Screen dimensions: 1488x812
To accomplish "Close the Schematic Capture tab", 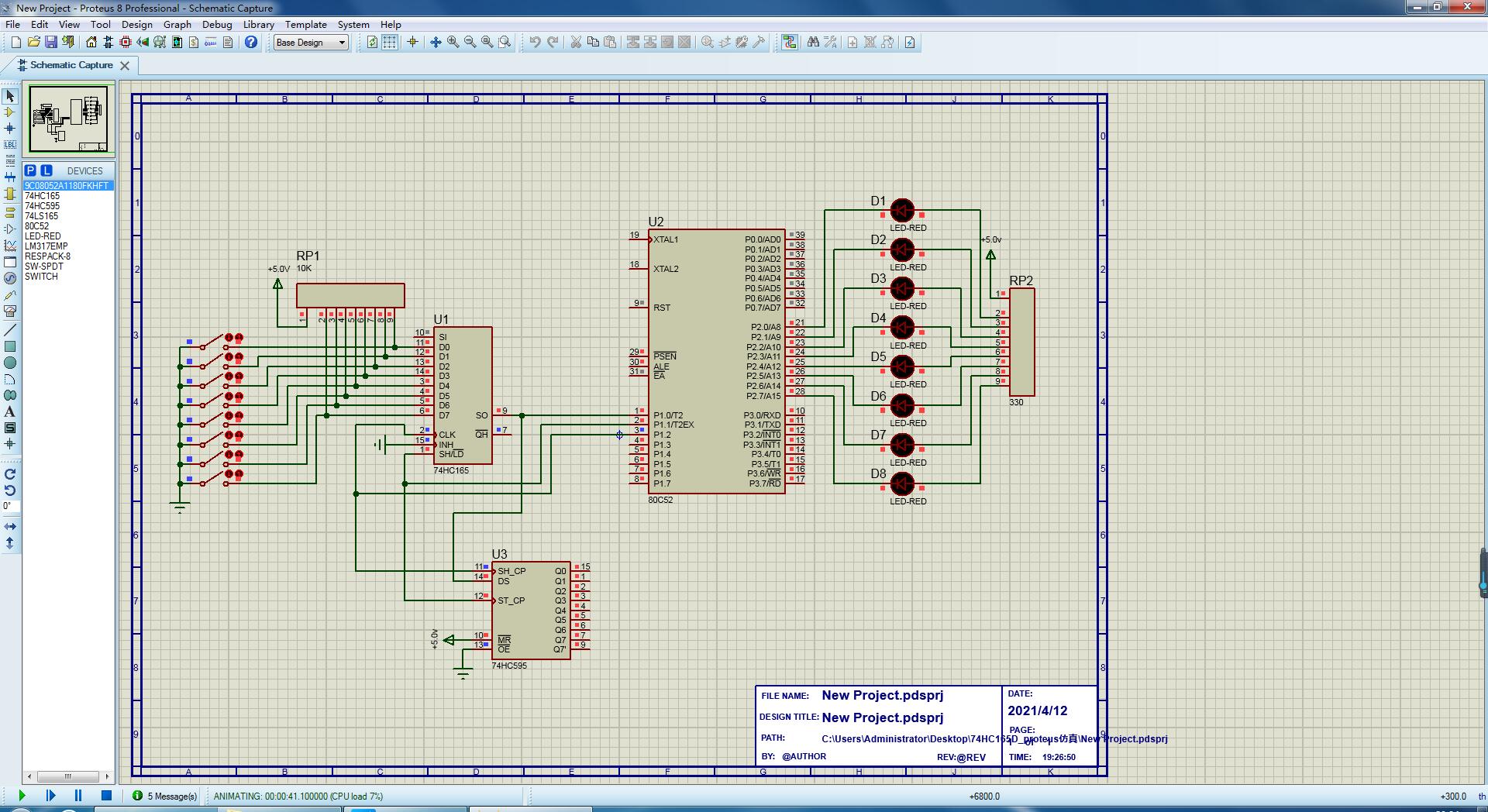I will [125, 66].
